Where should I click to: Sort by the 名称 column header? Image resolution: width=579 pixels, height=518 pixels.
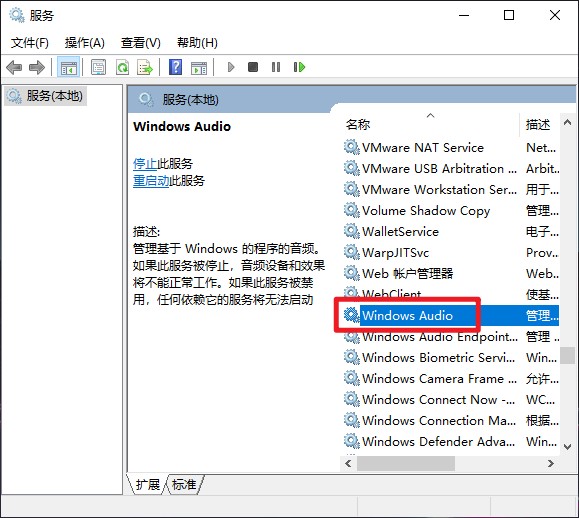(x=429, y=124)
